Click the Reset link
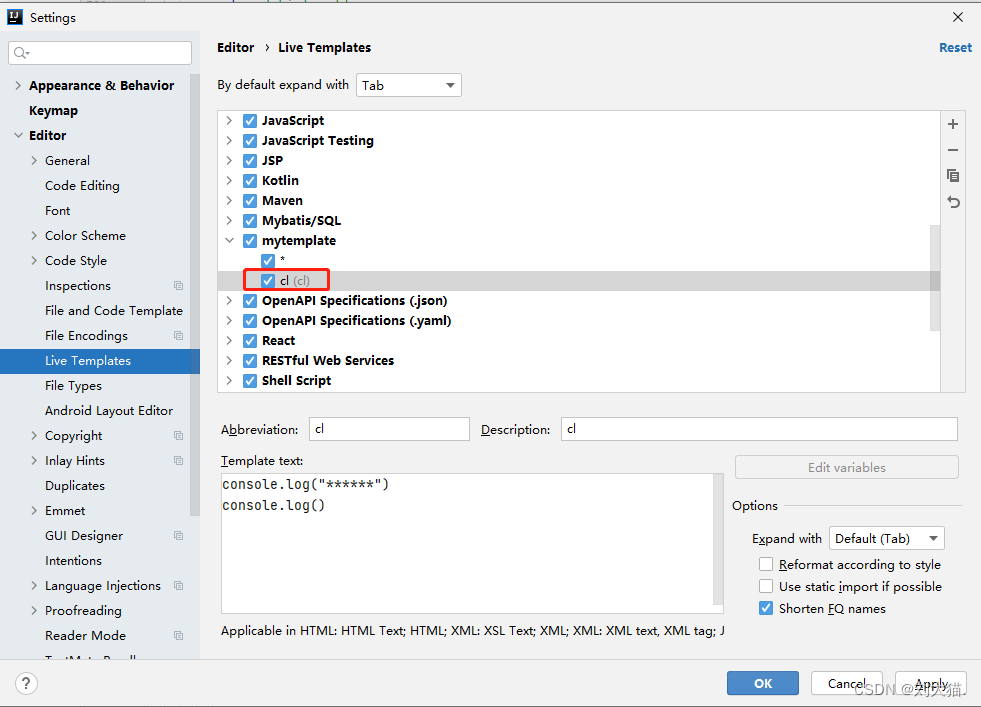The image size is (981, 707). pyautogui.click(x=955, y=48)
